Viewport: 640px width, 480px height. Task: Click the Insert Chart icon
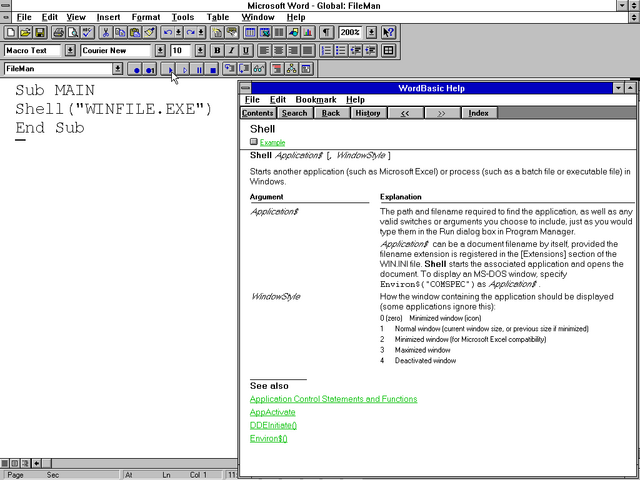coord(308,32)
